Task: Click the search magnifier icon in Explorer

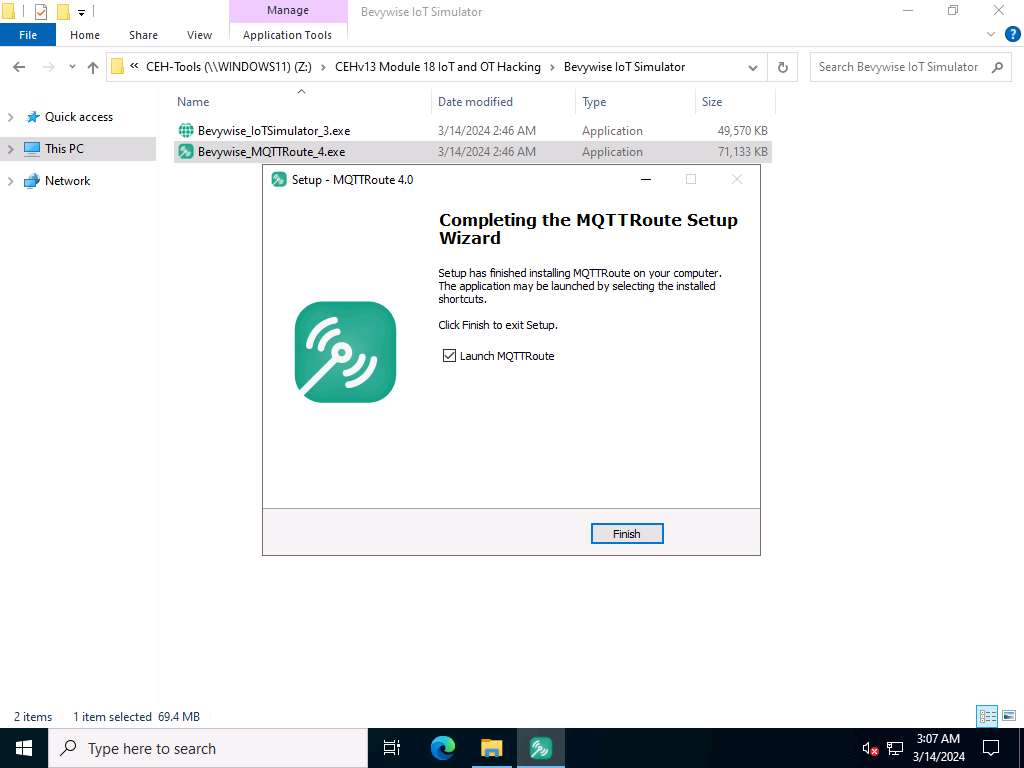Action: 997,67
